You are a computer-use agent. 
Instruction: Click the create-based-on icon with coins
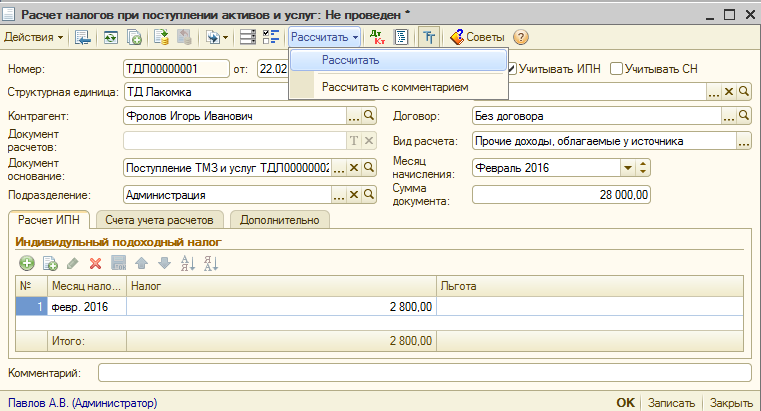[x=161, y=37]
